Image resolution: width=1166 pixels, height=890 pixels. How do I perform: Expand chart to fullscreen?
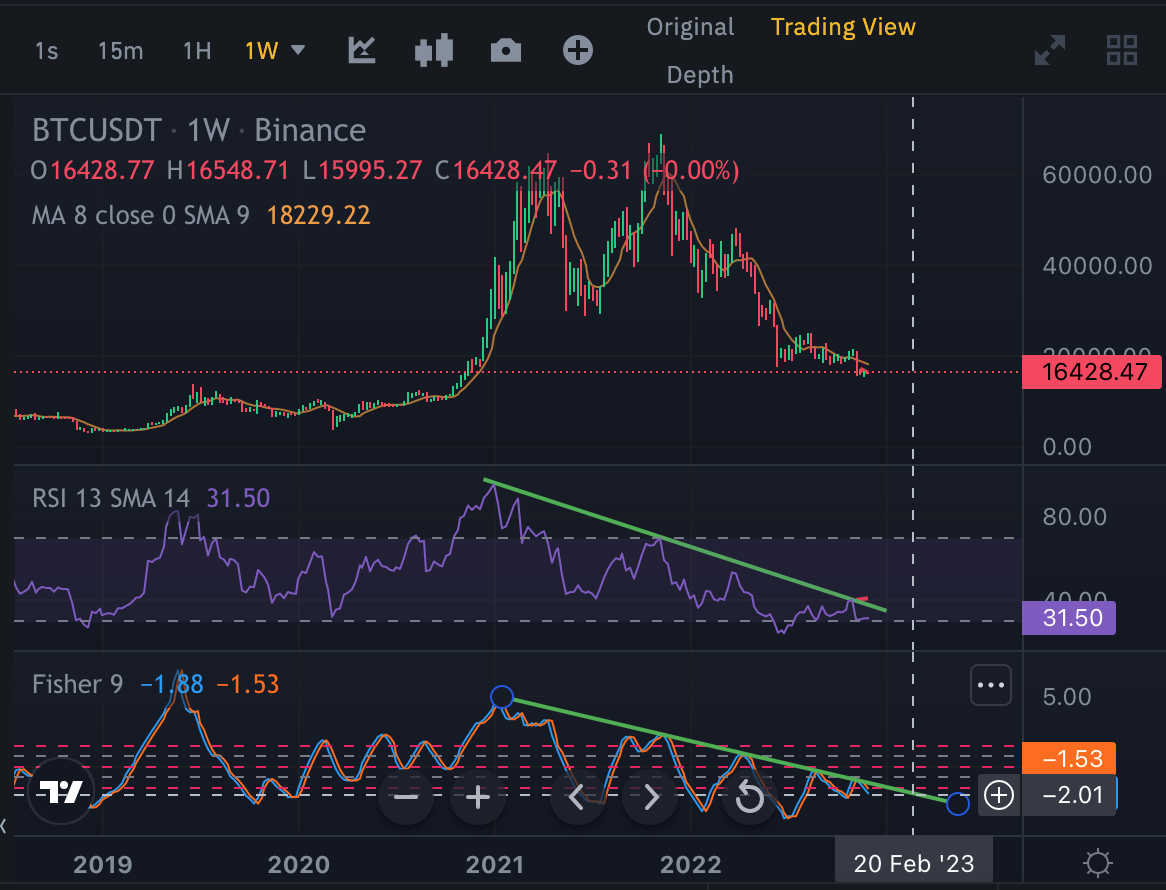pos(1050,51)
